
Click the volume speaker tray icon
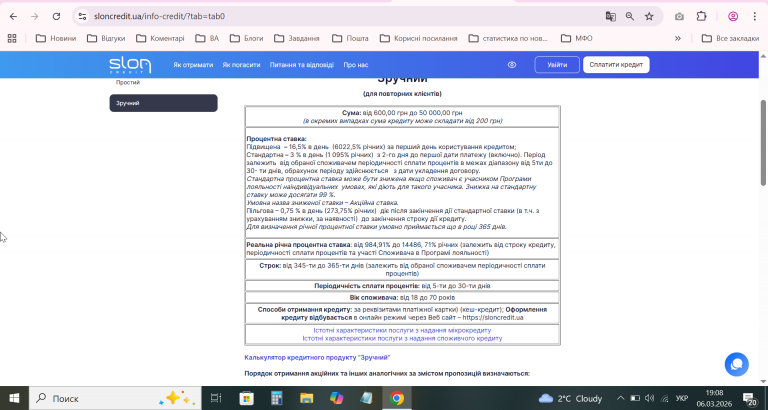click(x=650, y=398)
